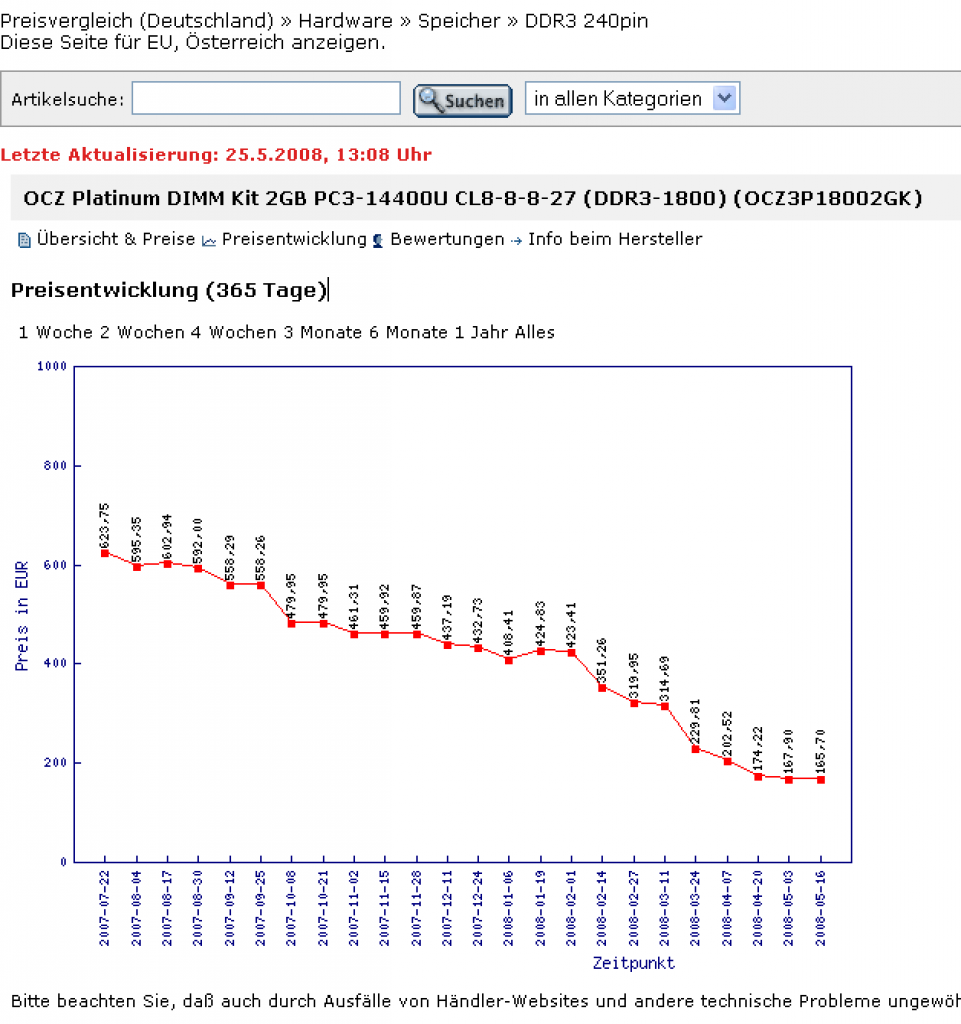The height and width of the screenshot is (1024, 961).
Task: Click the 595,35 data point
Action: [x=136, y=567]
